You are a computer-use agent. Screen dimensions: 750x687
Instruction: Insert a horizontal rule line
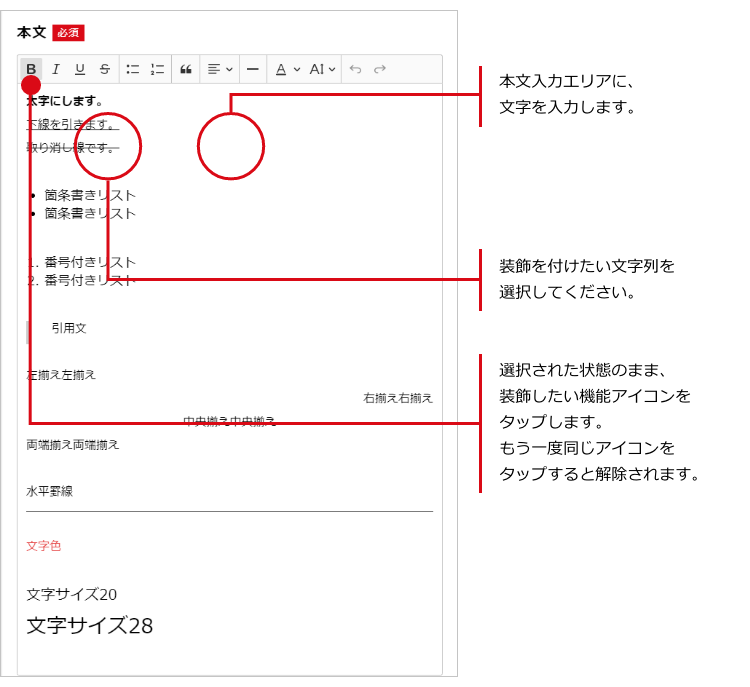point(253,69)
